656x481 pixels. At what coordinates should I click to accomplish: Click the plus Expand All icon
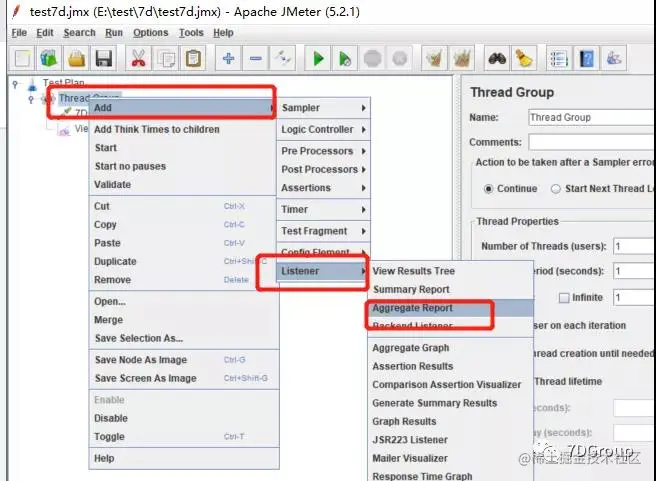click(228, 59)
